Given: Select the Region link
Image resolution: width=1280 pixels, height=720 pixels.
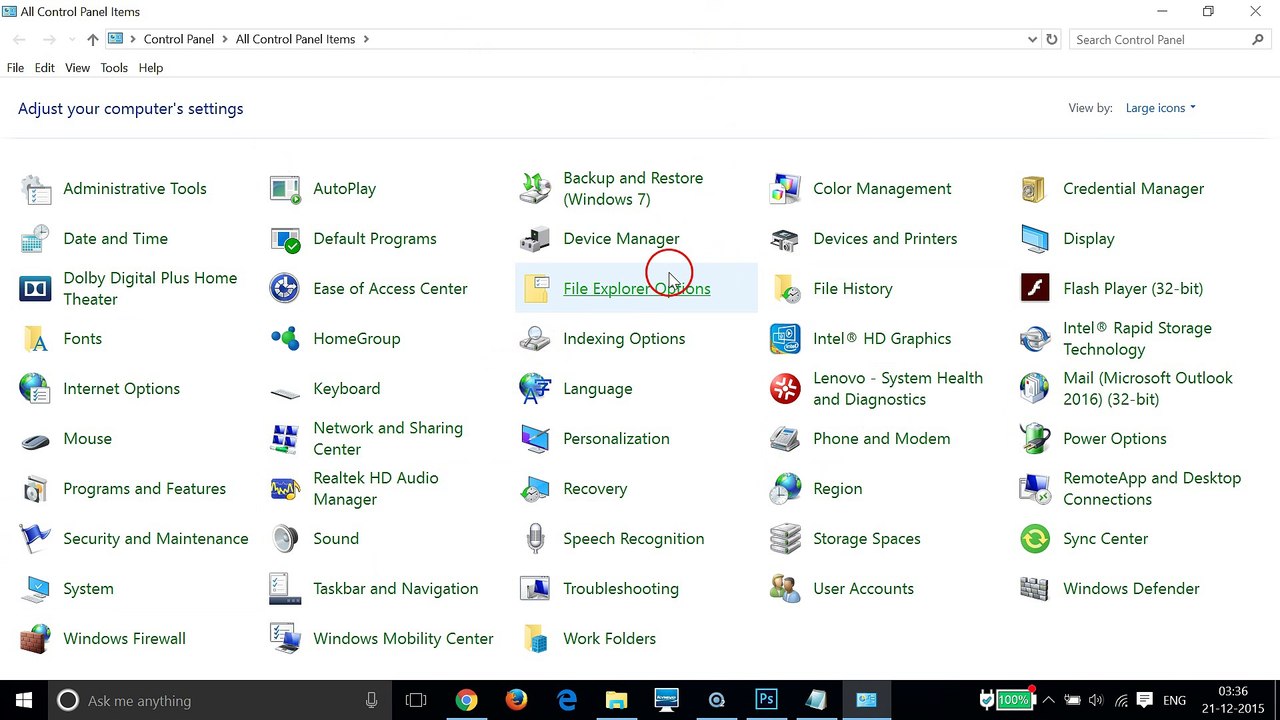Looking at the screenshot, I should (x=838, y=489).
